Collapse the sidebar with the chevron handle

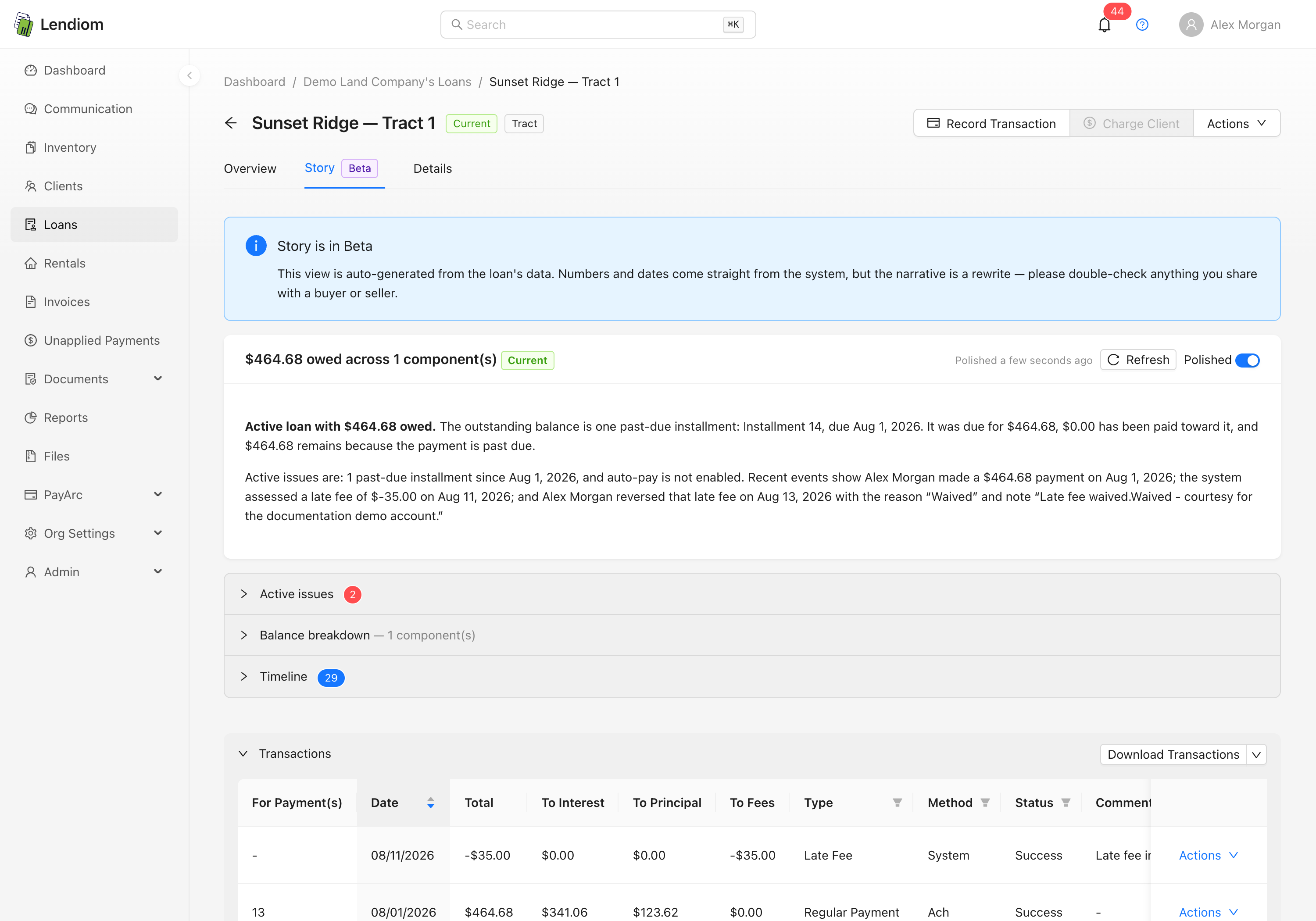tap(190, 75)
